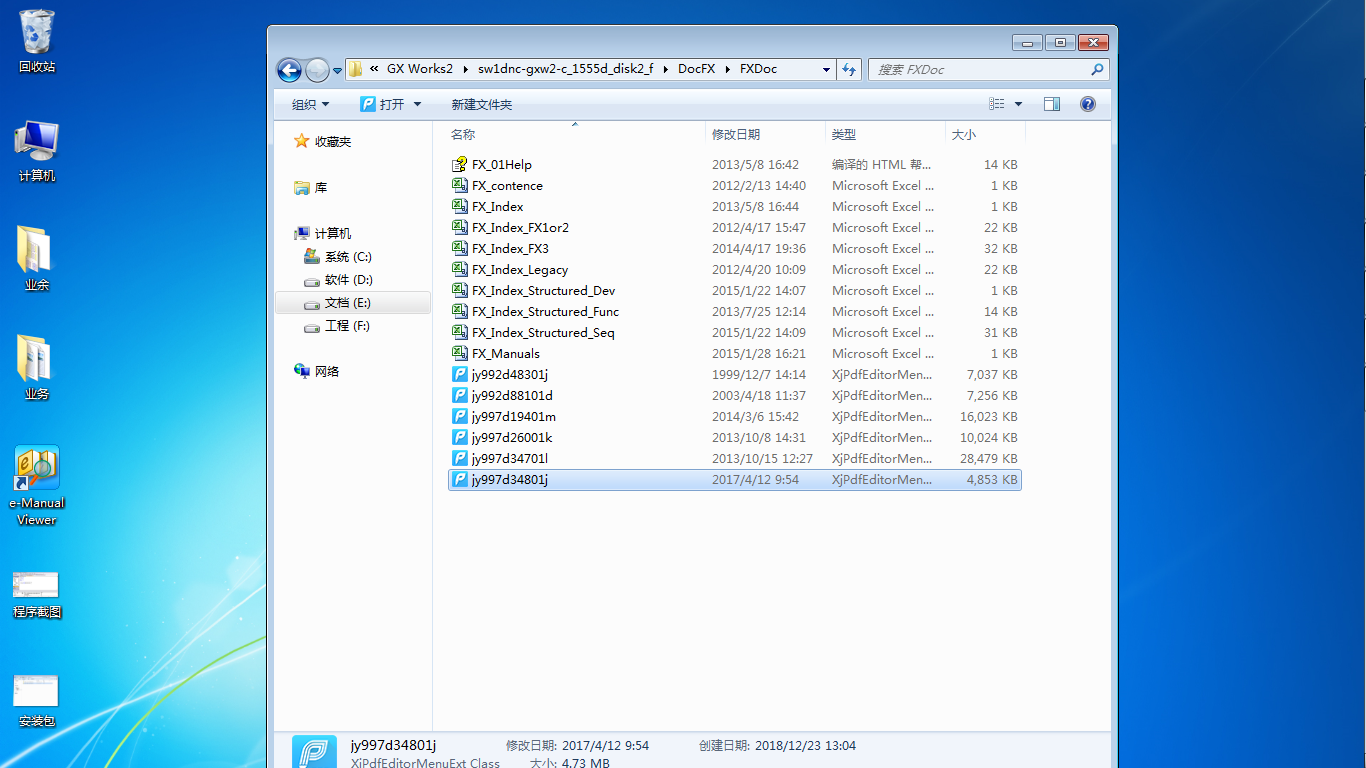The image size is (1366, 768).
Task: Toggle the preview pane button
Action: click(1052, 104)
